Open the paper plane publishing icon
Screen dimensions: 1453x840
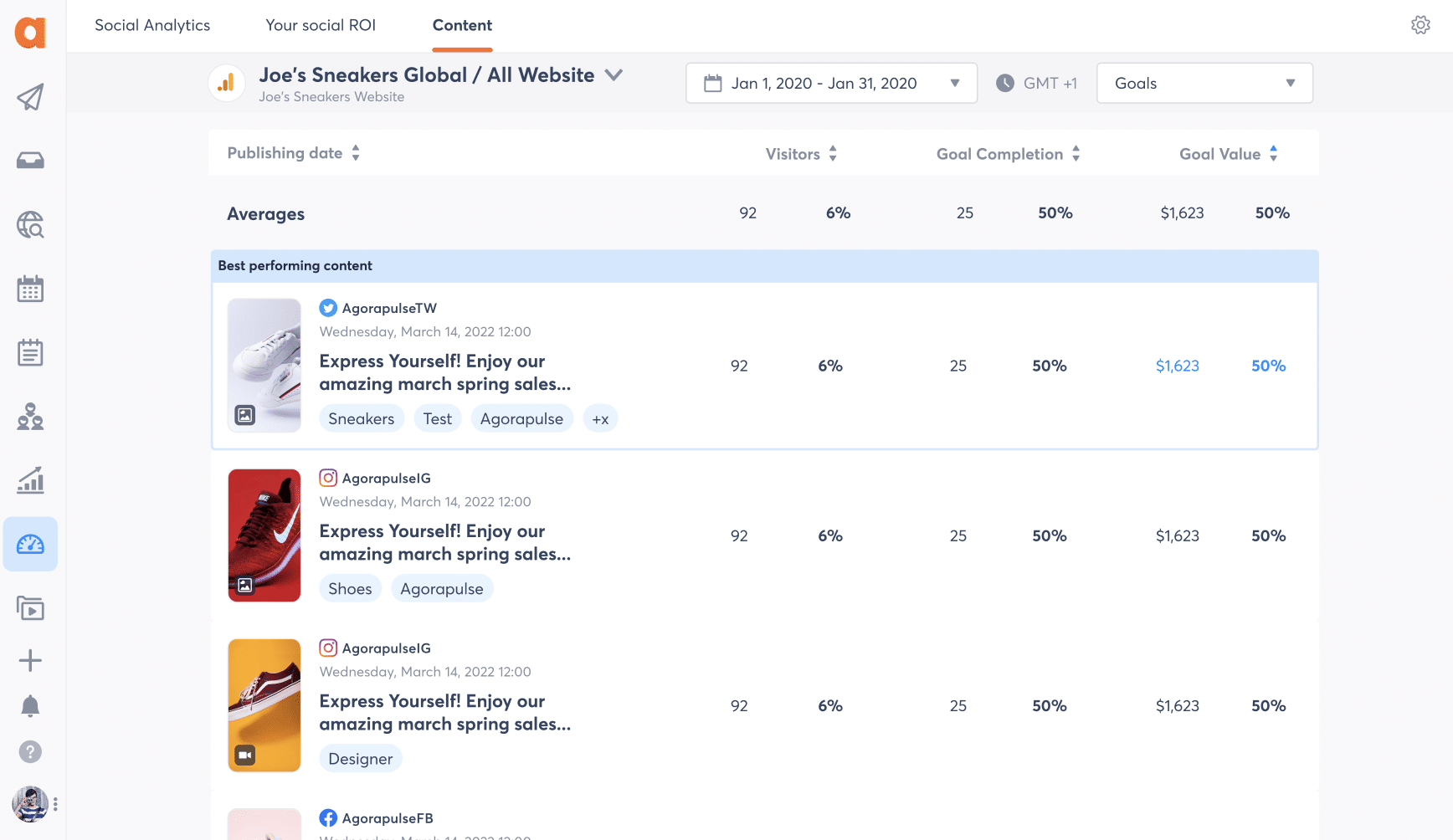click(30, 97)
